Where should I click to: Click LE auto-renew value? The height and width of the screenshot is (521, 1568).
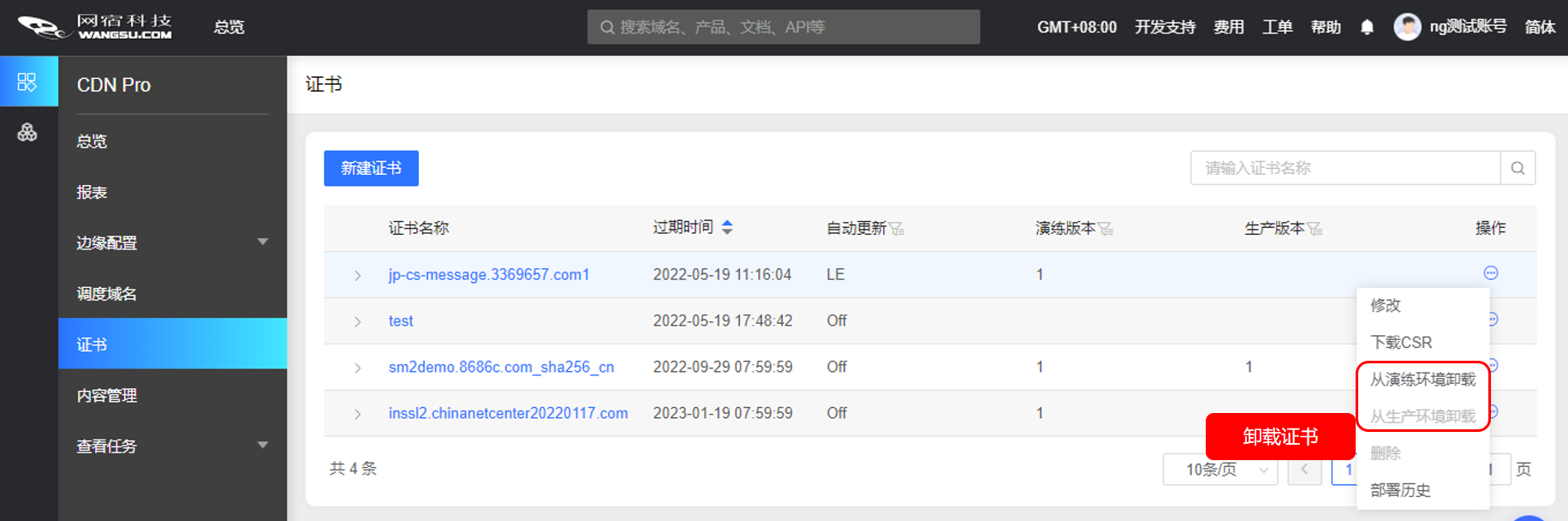coord(836,275)
